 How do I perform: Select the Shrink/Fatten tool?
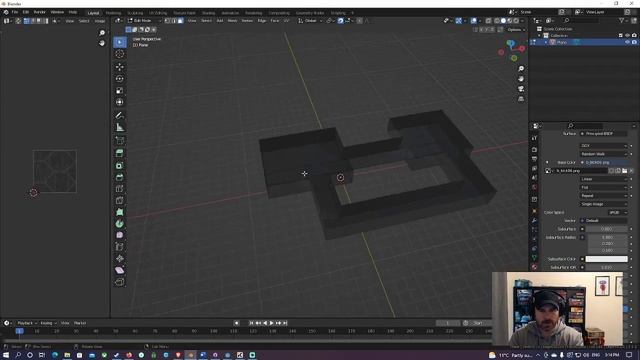pos(120,258)
